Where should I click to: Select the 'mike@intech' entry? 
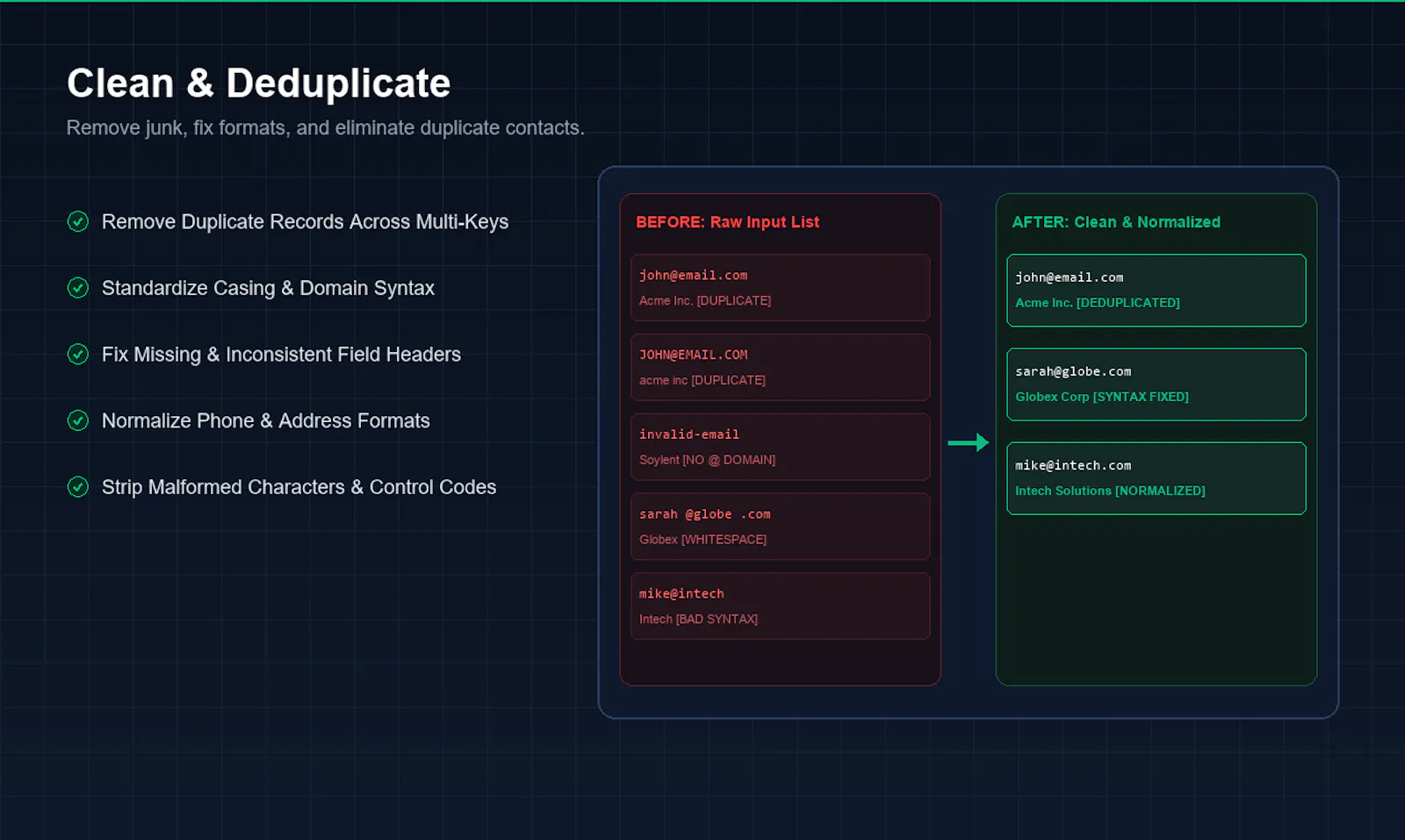point(682,594)
